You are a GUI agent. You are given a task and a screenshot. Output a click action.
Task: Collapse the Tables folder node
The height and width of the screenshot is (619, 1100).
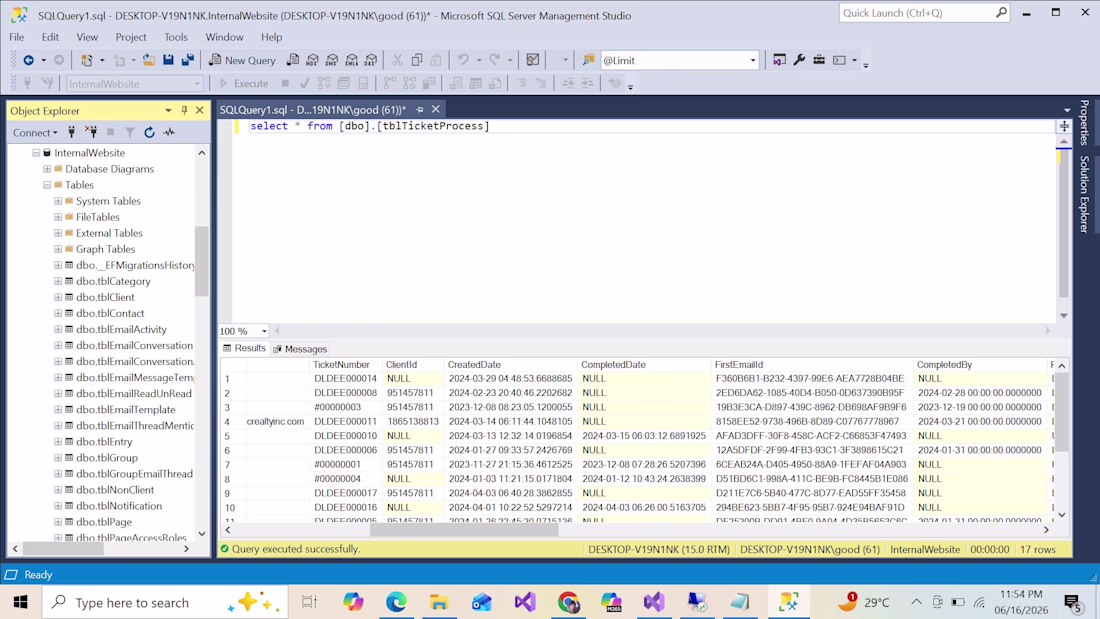47,185
